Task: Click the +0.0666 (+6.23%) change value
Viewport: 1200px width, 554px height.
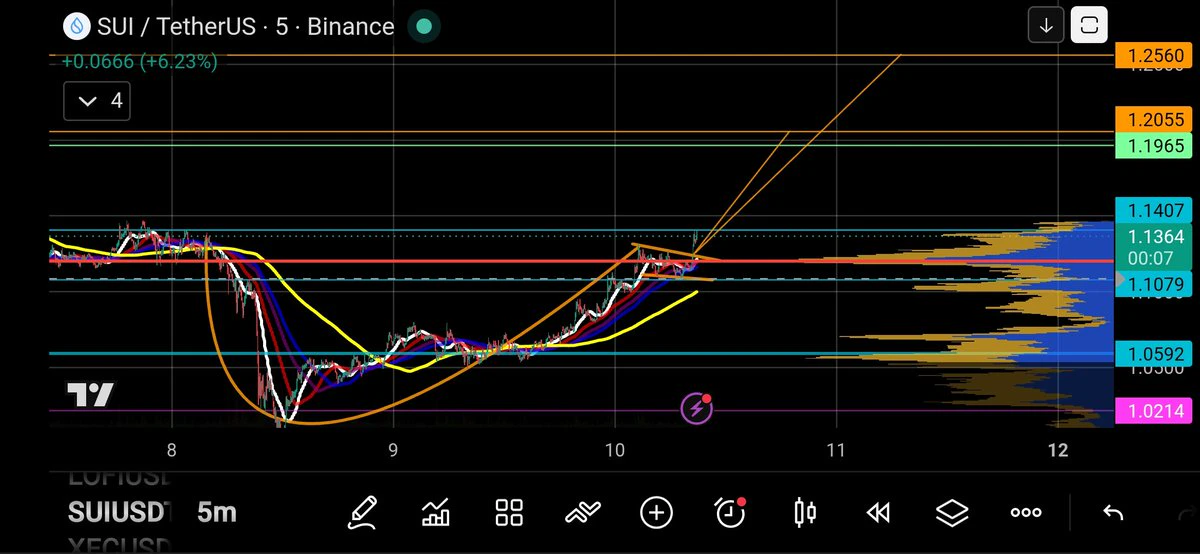Action: [x=139, y=61]
